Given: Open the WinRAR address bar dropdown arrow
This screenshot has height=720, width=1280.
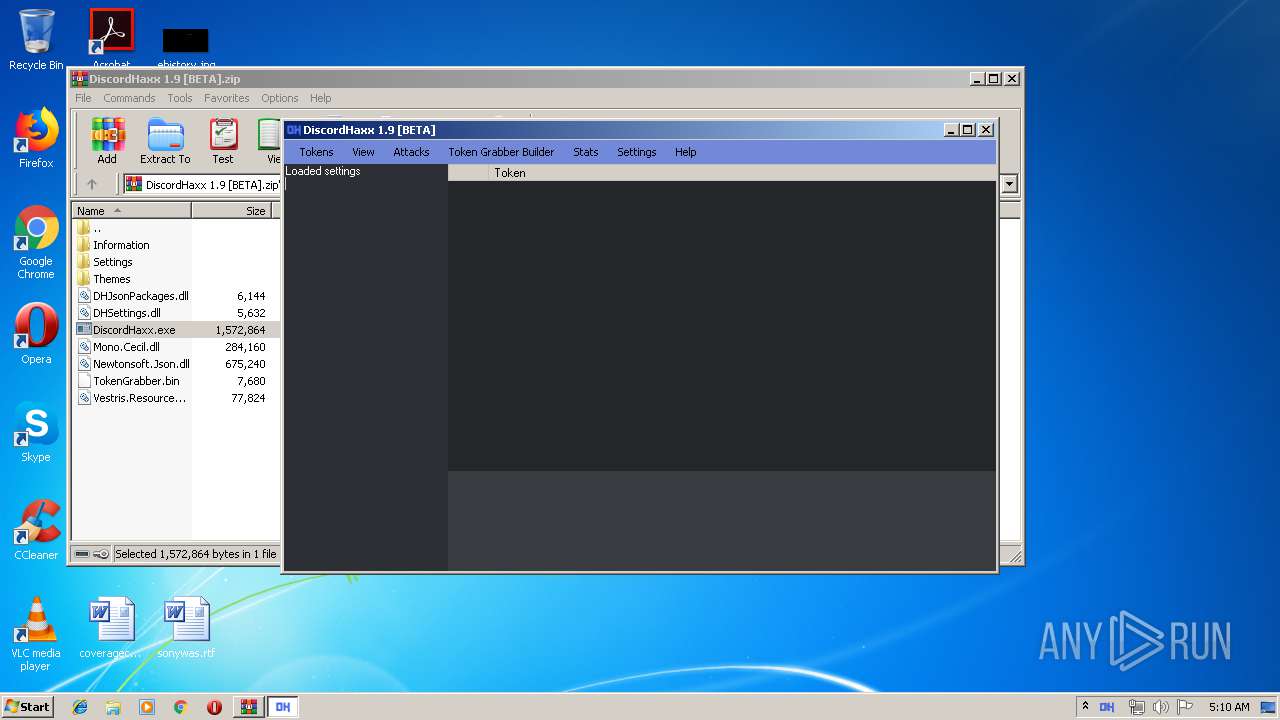Looking at the screenshot, I should click(1009, 184).
